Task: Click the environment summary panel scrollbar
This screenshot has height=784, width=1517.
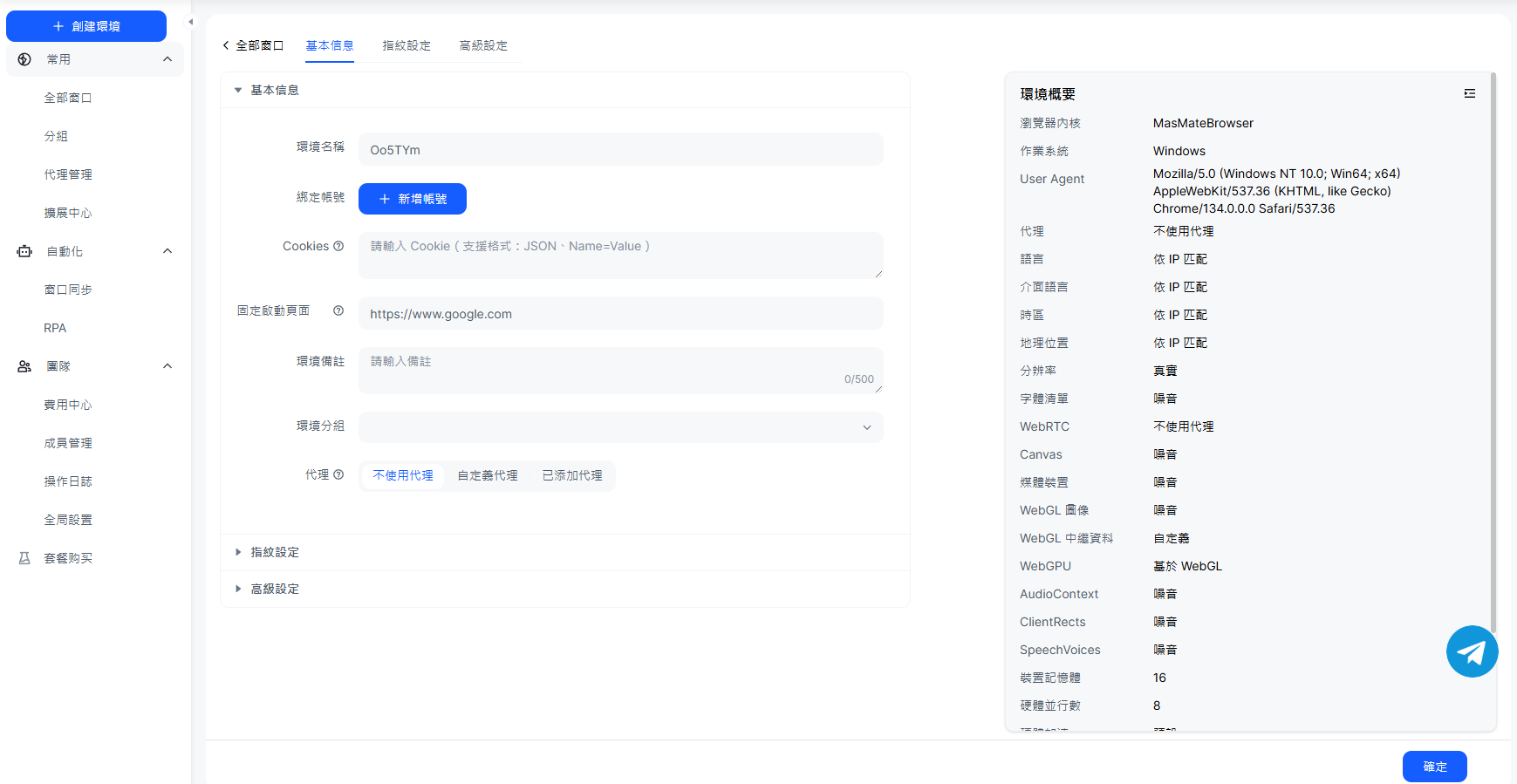Action: point(1493,349)
